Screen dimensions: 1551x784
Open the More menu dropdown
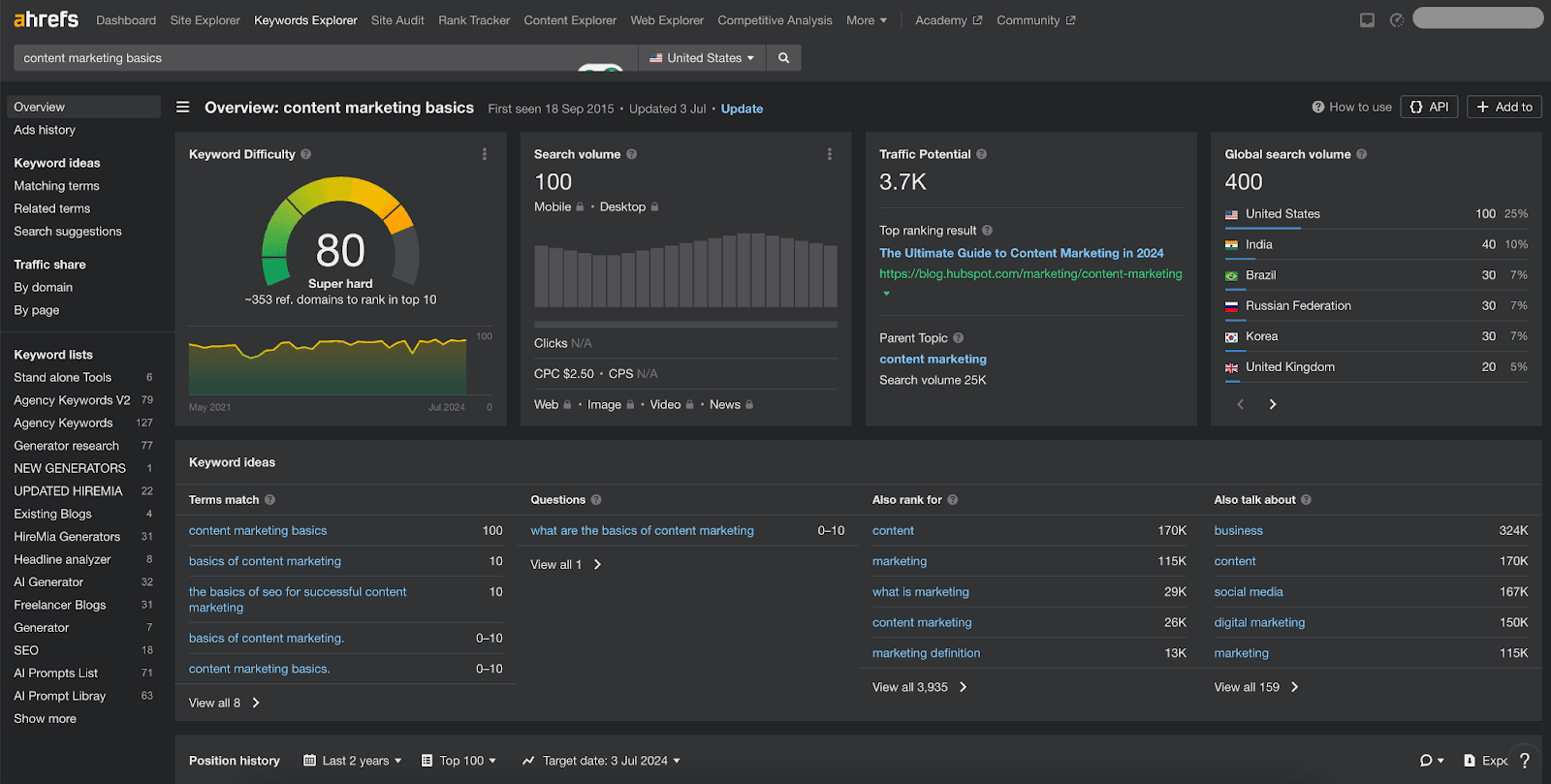[867, 20]
